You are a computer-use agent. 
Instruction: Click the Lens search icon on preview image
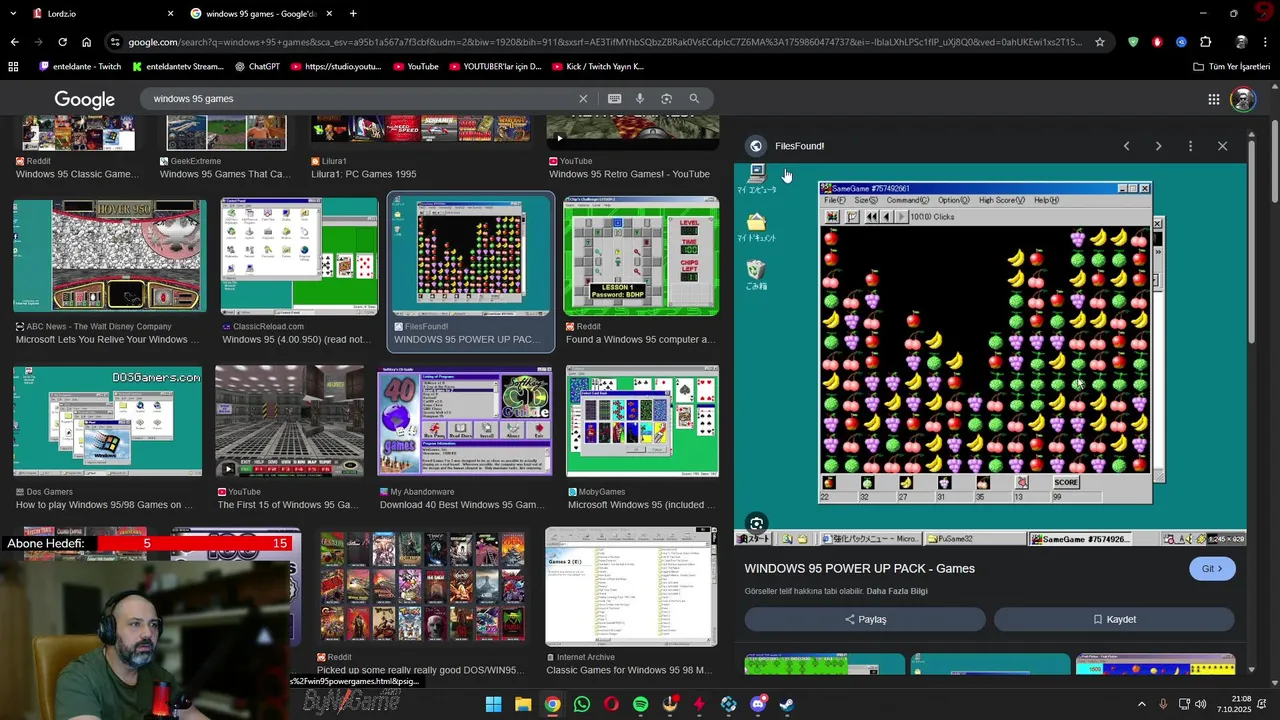click(756, 523)
